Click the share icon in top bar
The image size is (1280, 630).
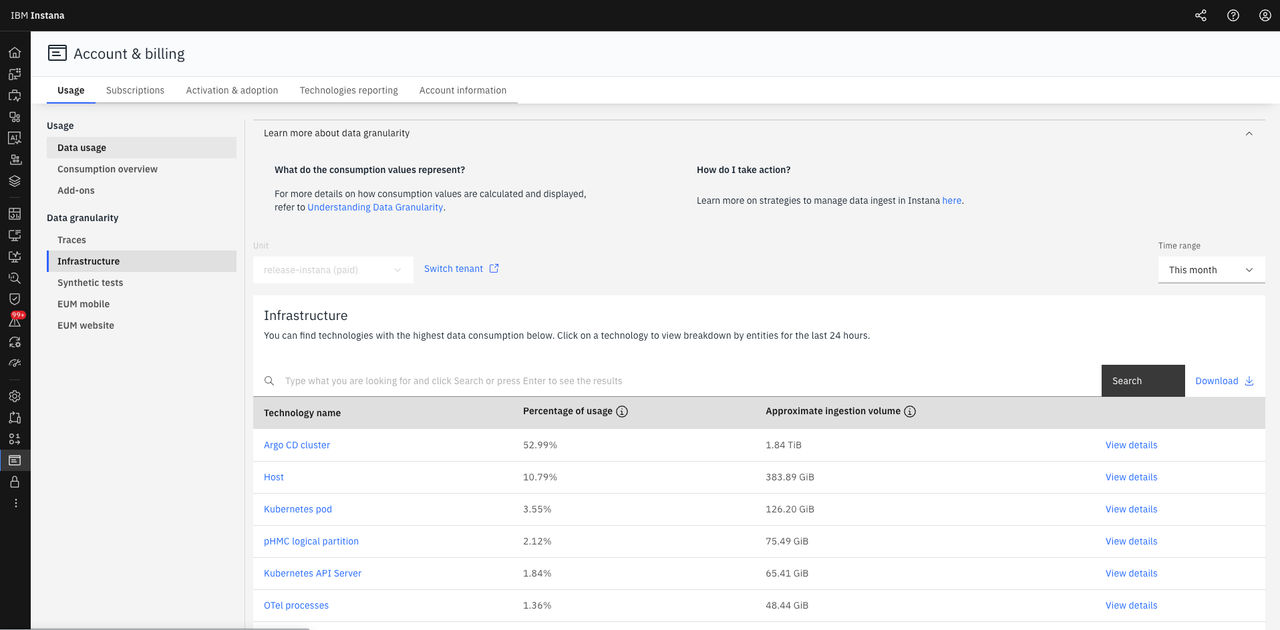pos(1201,15)
